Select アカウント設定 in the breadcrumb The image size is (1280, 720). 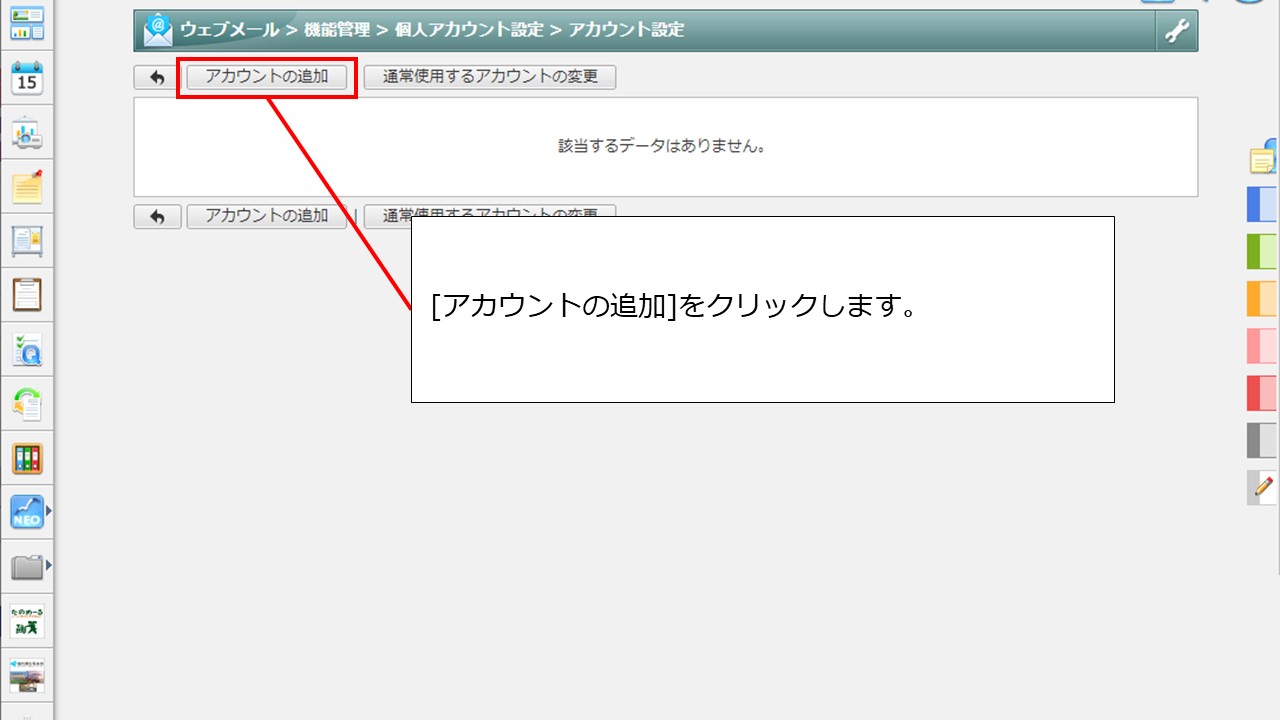coord(626,30)
